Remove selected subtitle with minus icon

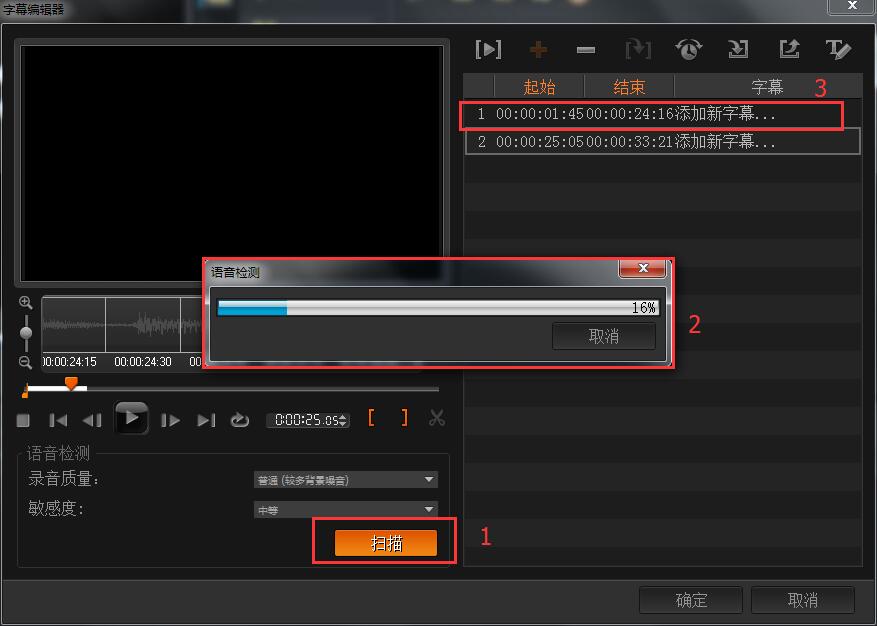[586, 50]
